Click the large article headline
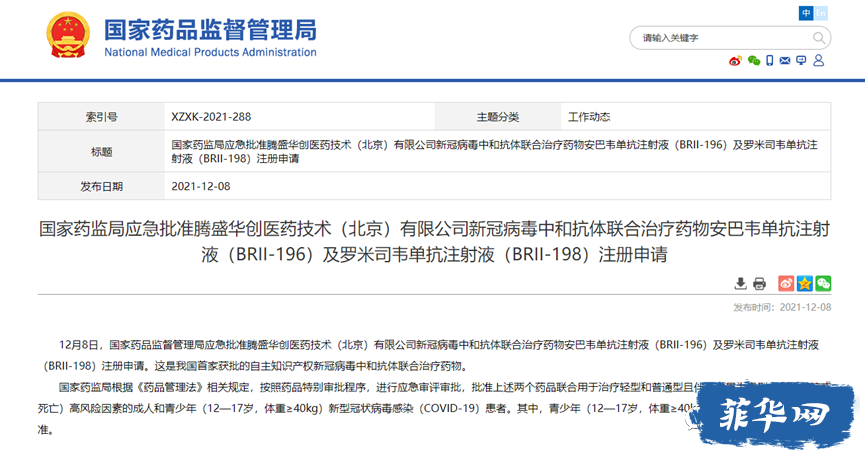Image resolution: width=865 pixels, height=461 pixels. pos(434,242)
